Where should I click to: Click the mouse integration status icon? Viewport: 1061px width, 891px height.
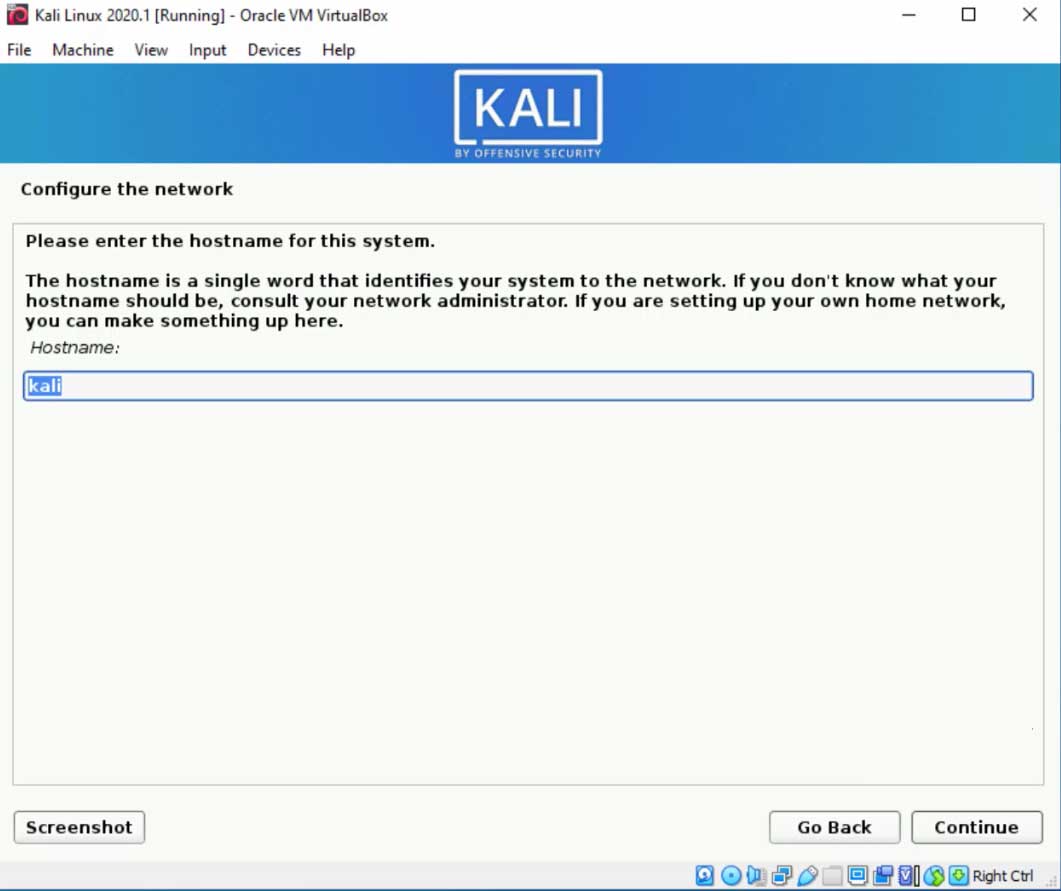point(934,875)
